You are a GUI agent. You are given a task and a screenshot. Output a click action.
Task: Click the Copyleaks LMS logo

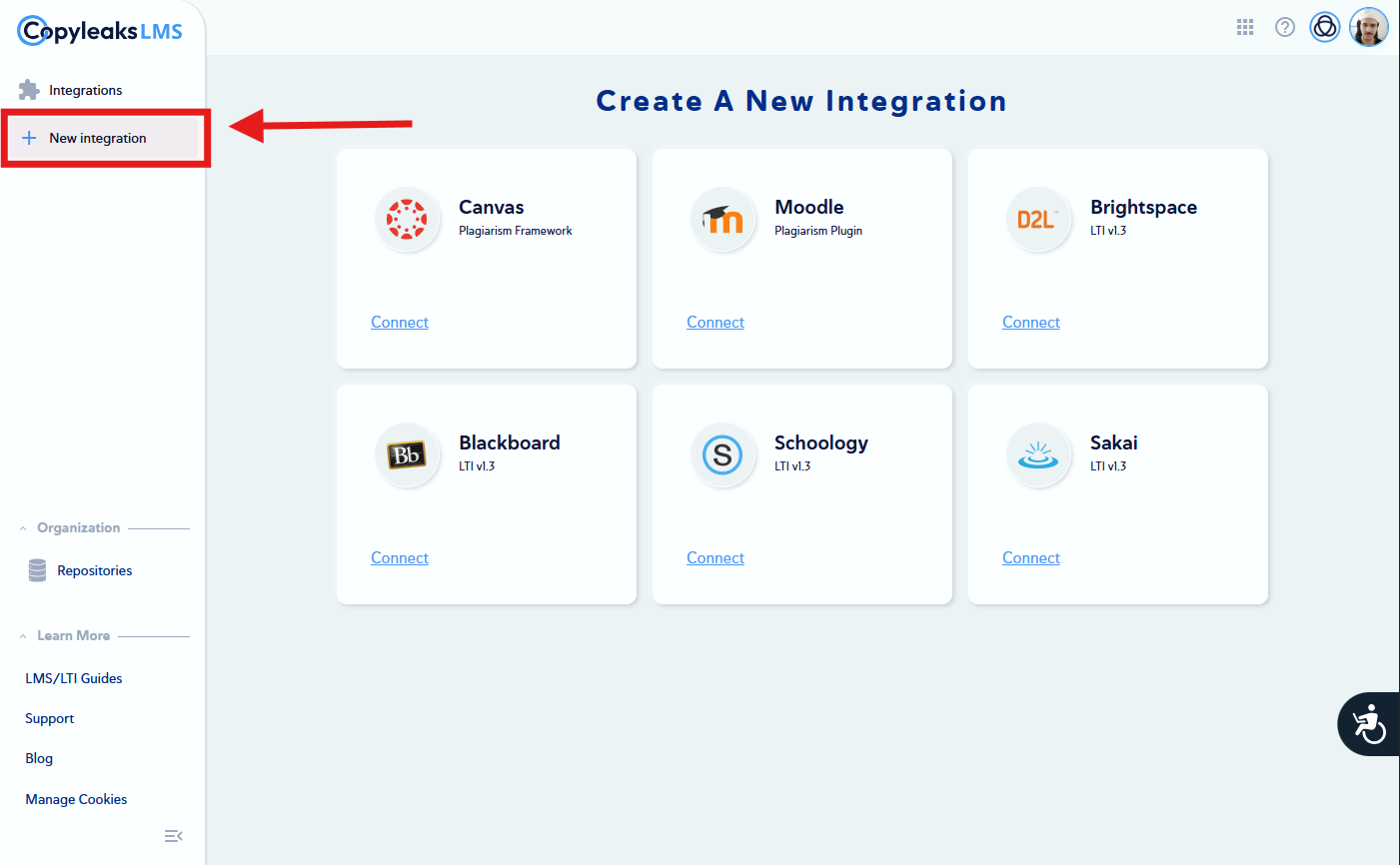(100, 31)
